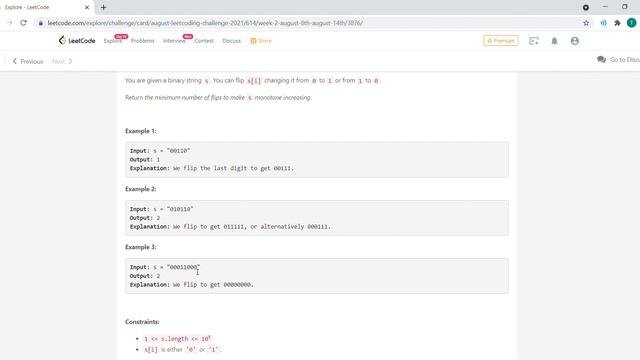The image size is (640, 360).
Task: Click the recording indicator in title bar
Action: (x=586, y=7)
